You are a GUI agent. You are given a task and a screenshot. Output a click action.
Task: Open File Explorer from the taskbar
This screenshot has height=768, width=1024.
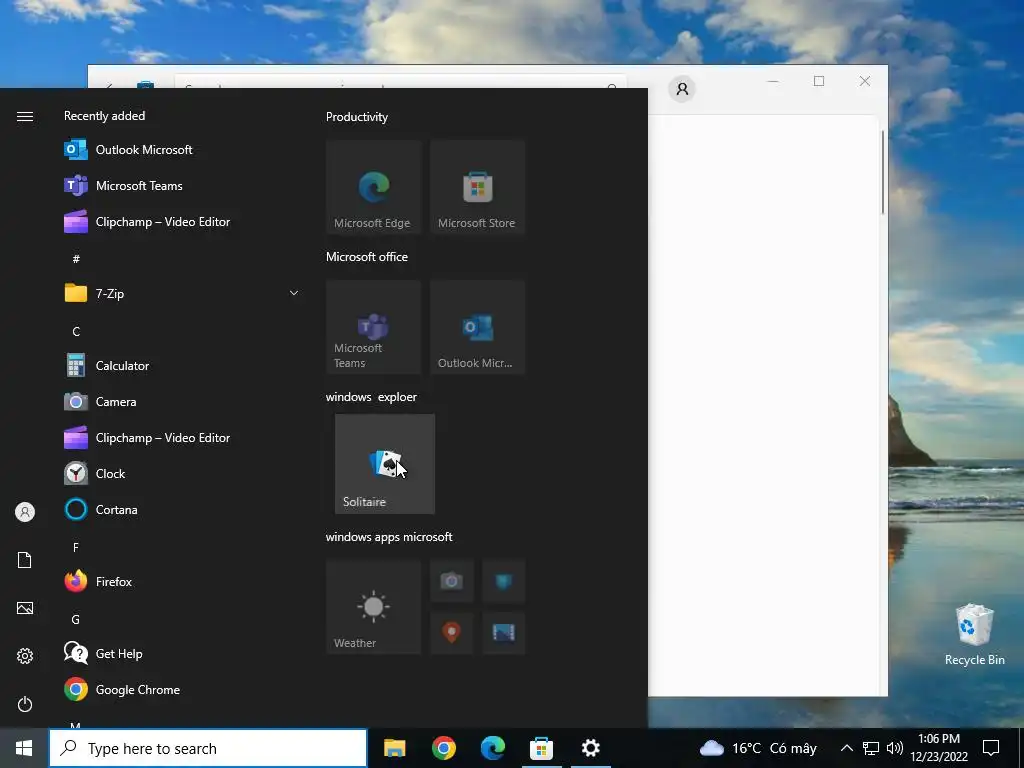click(394, 748)
